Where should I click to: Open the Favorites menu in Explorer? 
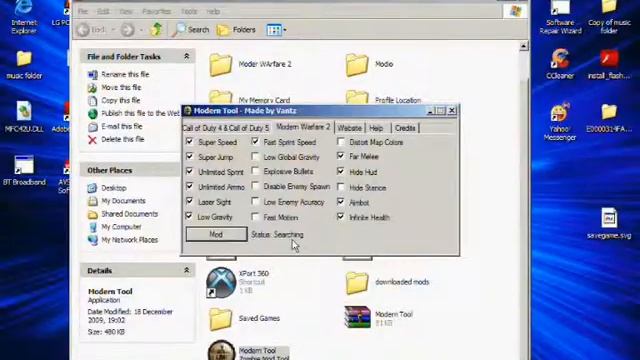(156, 11)
